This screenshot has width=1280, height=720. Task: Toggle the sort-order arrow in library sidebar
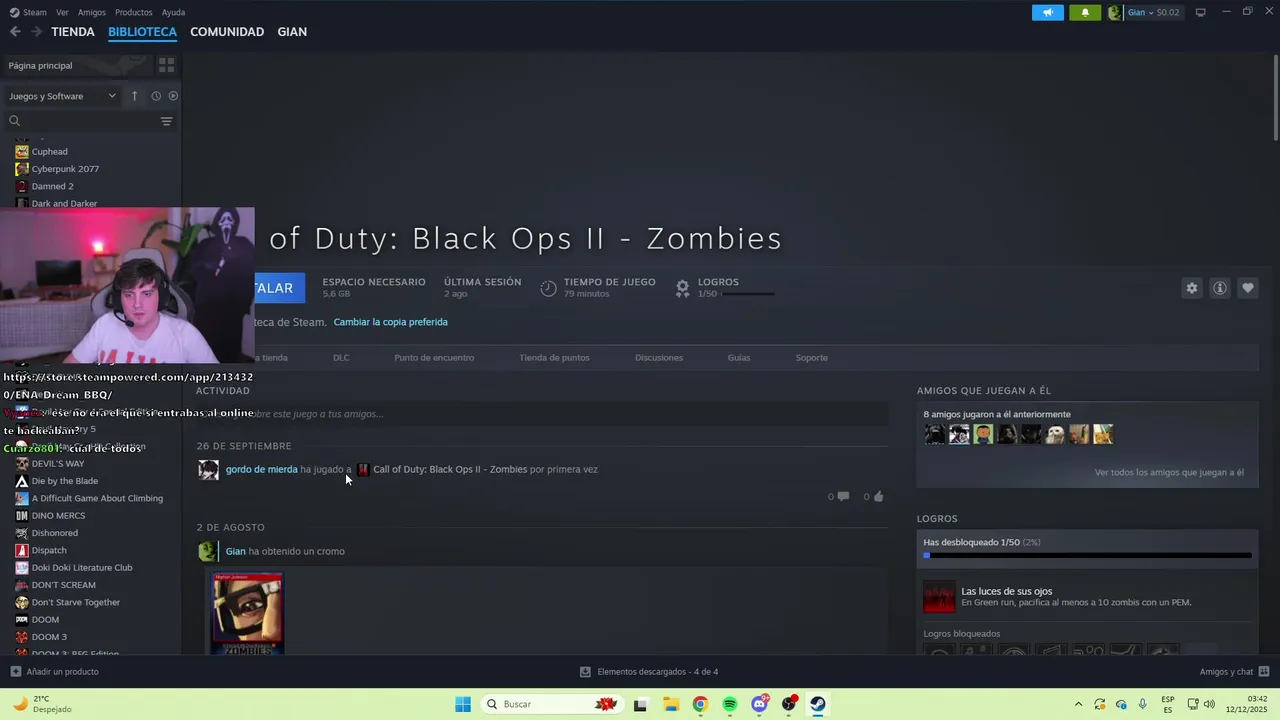(x=134, y=96)
